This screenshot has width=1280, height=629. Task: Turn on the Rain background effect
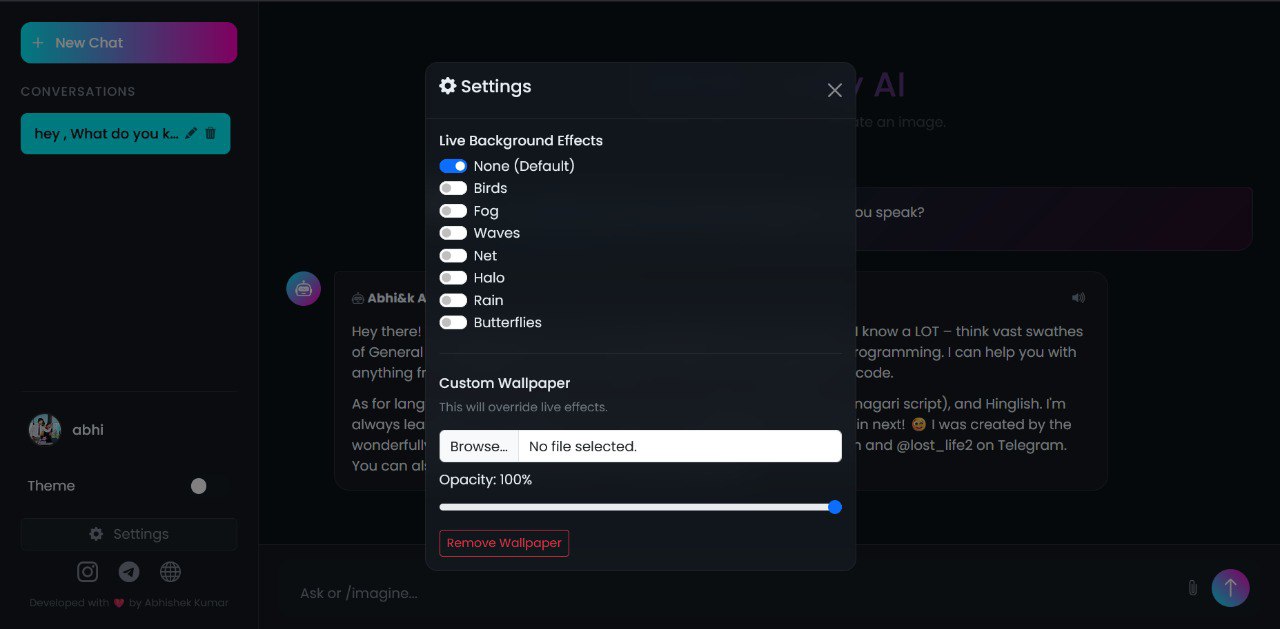[x=453, y=300]
